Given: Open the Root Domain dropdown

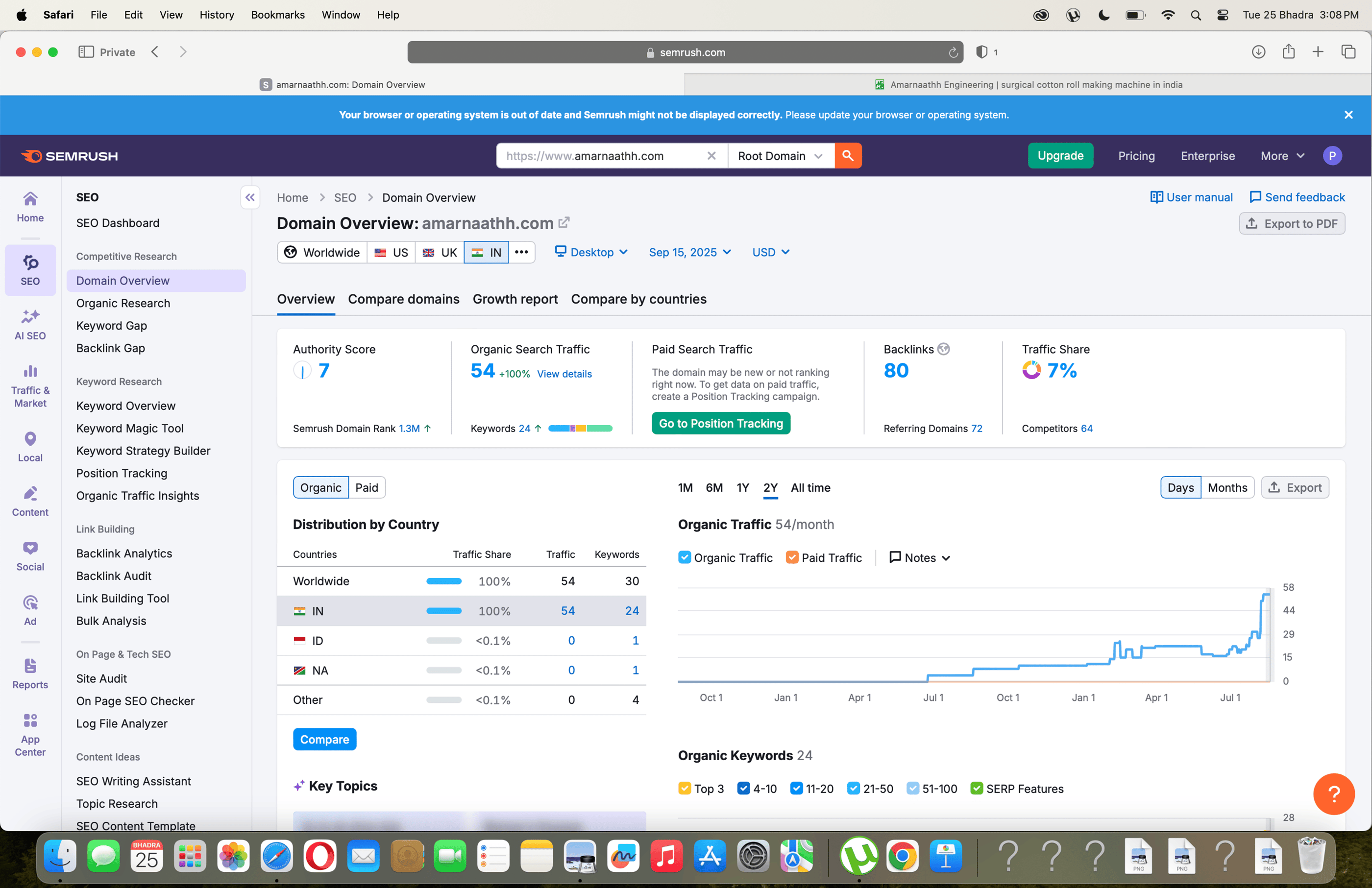Looking at the screenshot, I should click(781, 156).
